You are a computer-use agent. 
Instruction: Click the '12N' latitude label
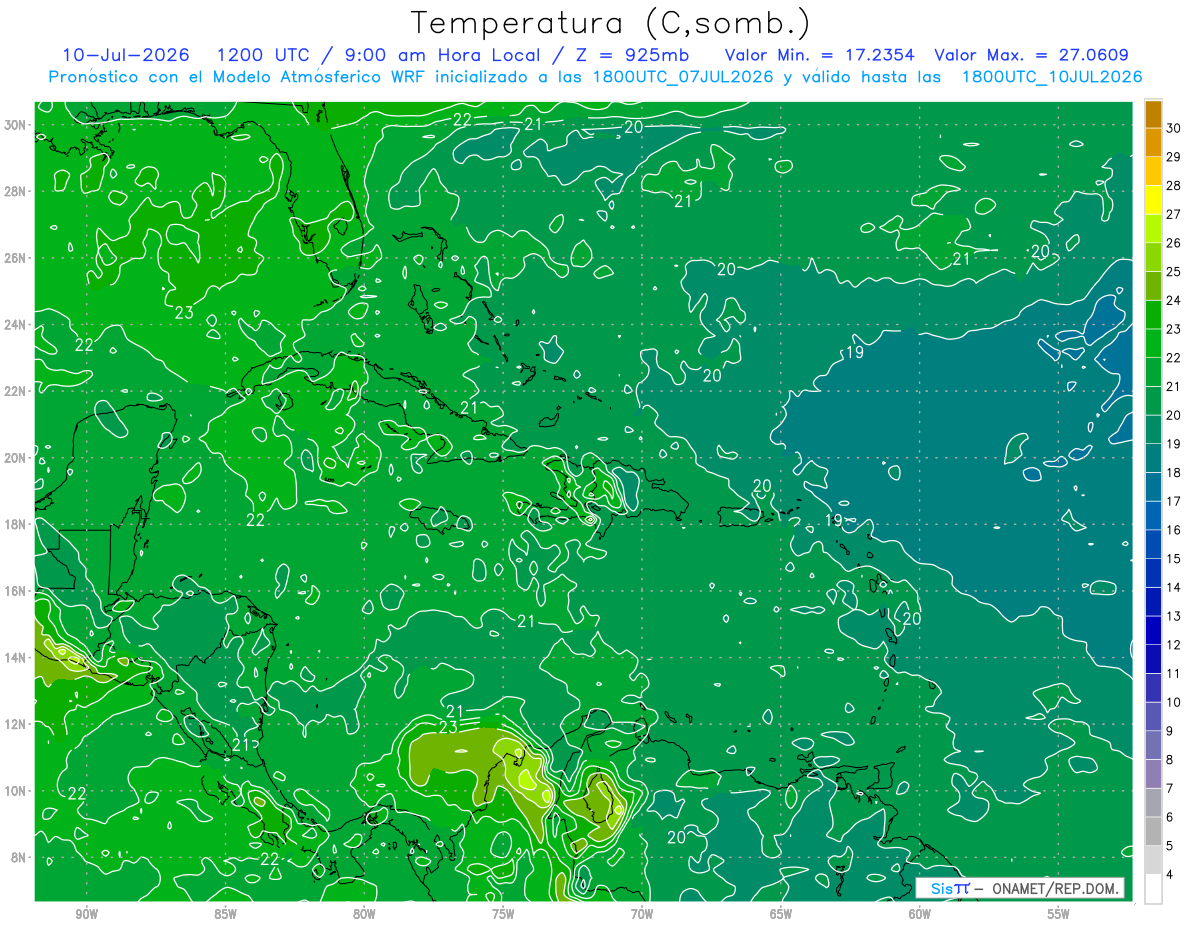point(17,724)
